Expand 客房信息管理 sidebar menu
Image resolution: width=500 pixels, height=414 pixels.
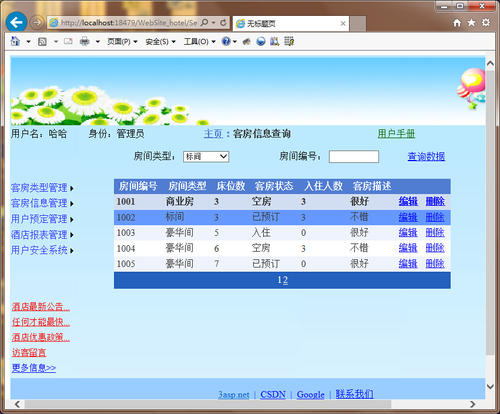[x=42, y=203]
